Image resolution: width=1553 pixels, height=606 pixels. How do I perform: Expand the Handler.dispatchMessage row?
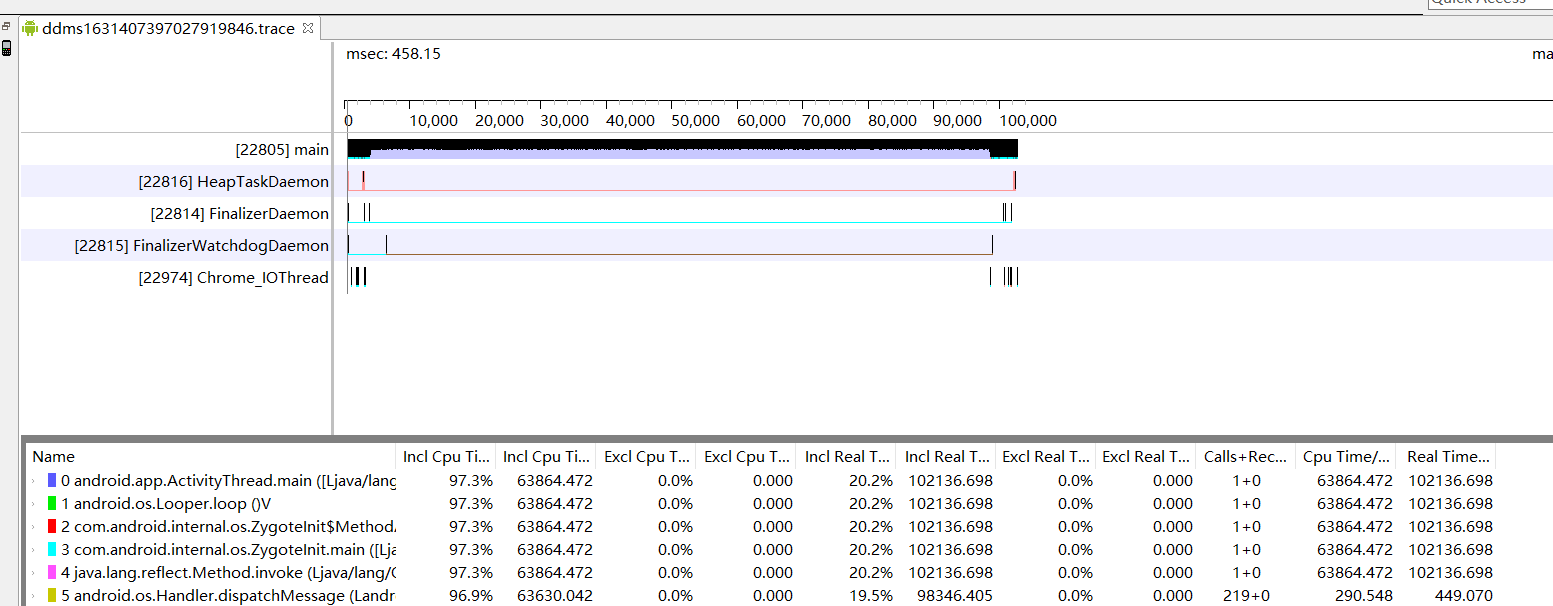tap(35, 596)
